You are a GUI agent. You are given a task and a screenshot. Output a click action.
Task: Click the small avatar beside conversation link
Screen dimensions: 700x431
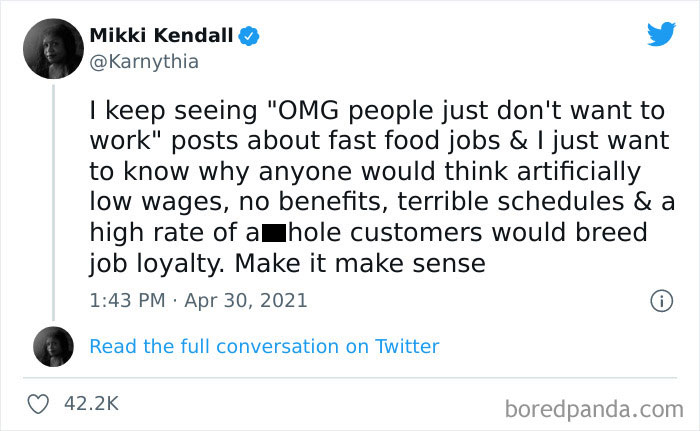[x=53, y=346]
